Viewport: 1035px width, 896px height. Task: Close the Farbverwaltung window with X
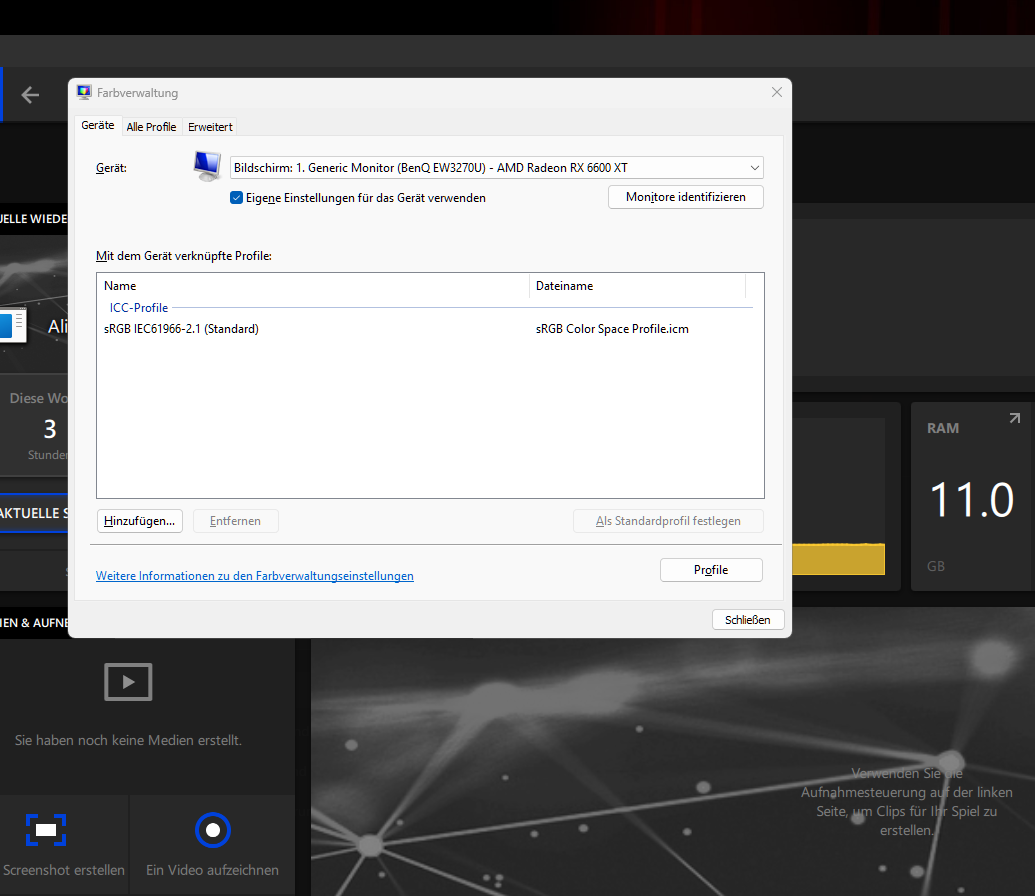coord(777,92)
